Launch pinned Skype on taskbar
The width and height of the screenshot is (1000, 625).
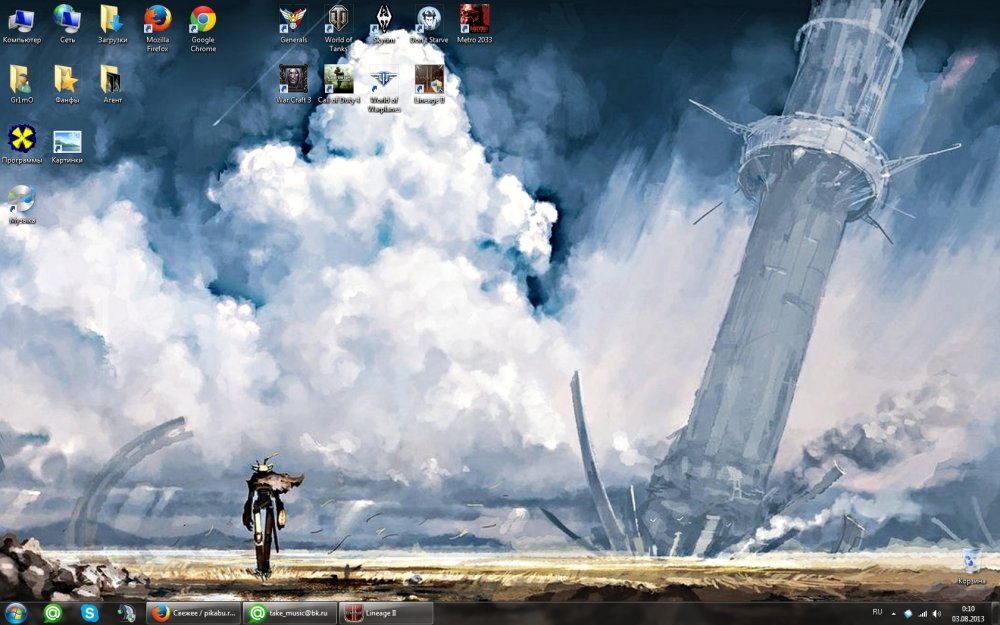90,613
